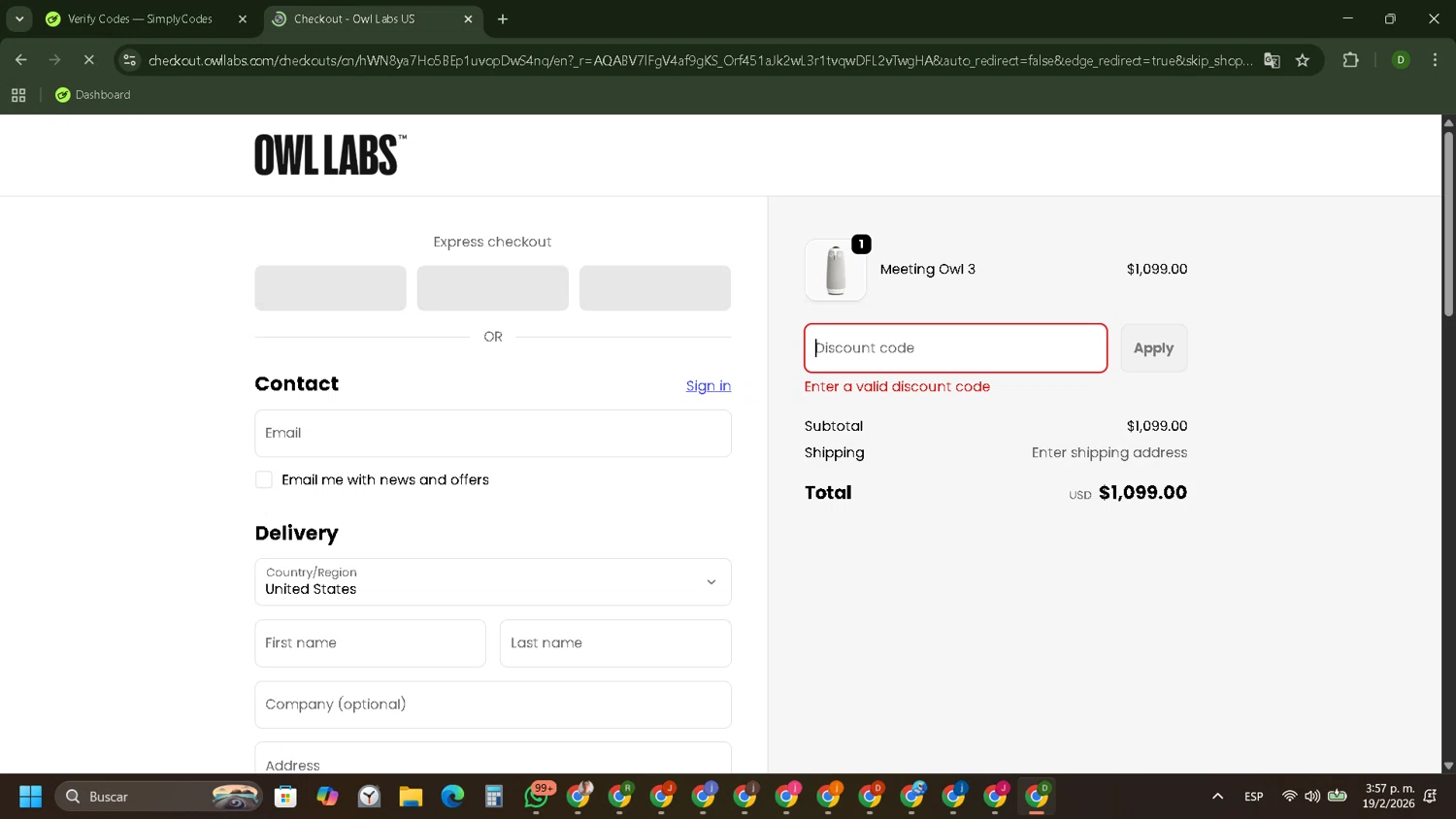Click the page vertical scrollbar

(1448, 223)
